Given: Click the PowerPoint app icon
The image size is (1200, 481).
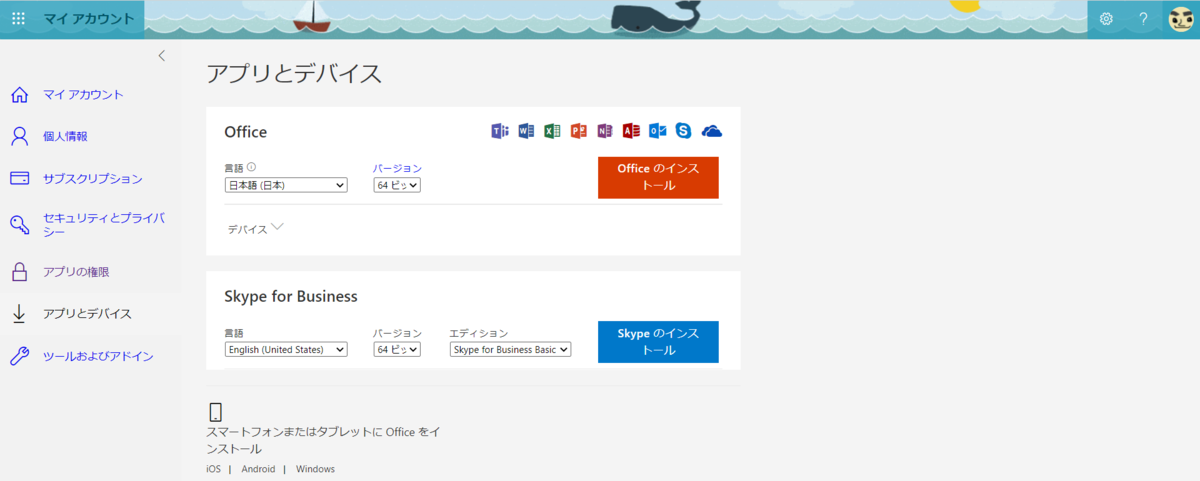Looking at the screenshot, I should click(578, 131).
